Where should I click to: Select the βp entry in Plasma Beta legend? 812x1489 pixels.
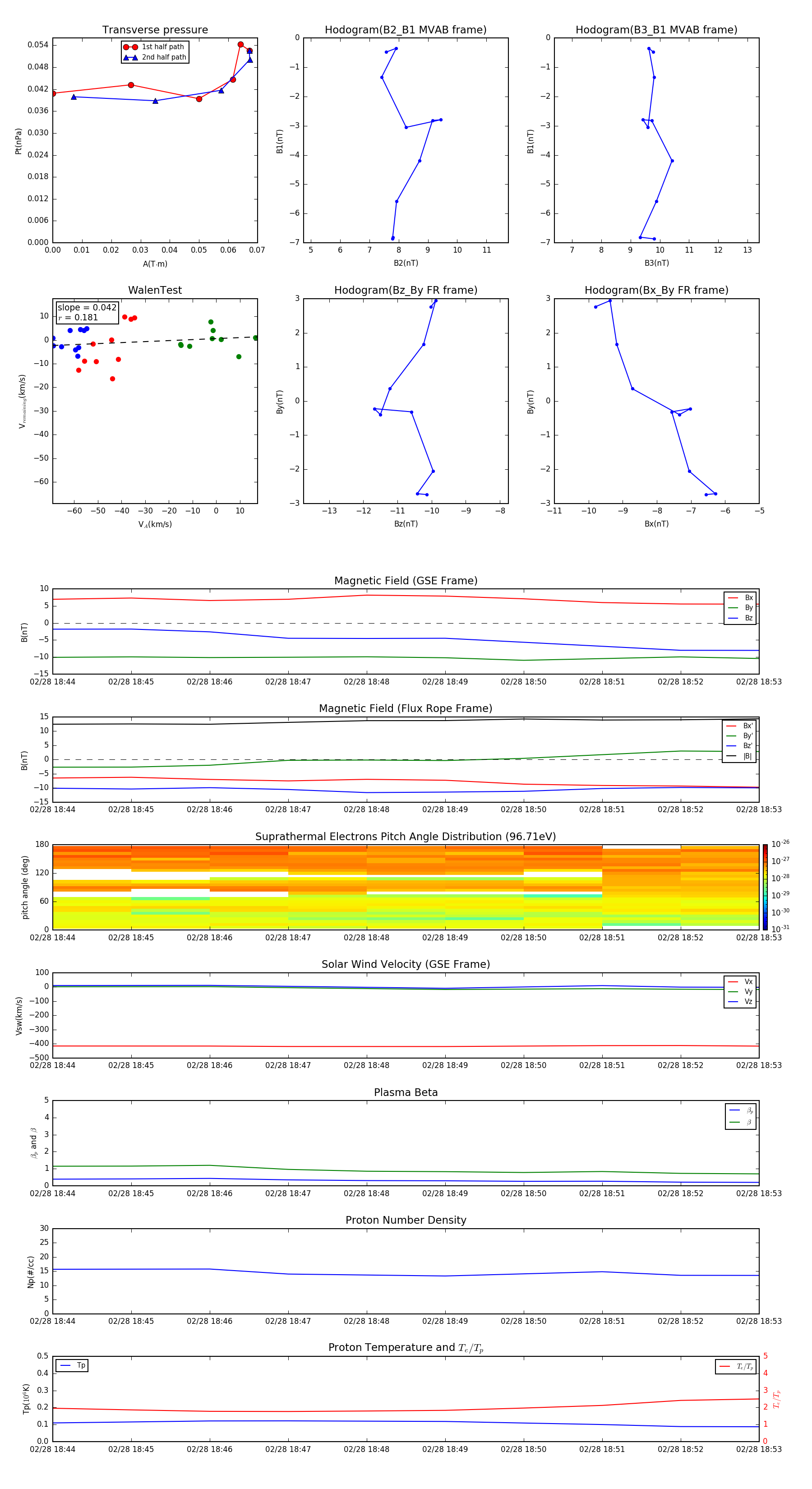741,1110
